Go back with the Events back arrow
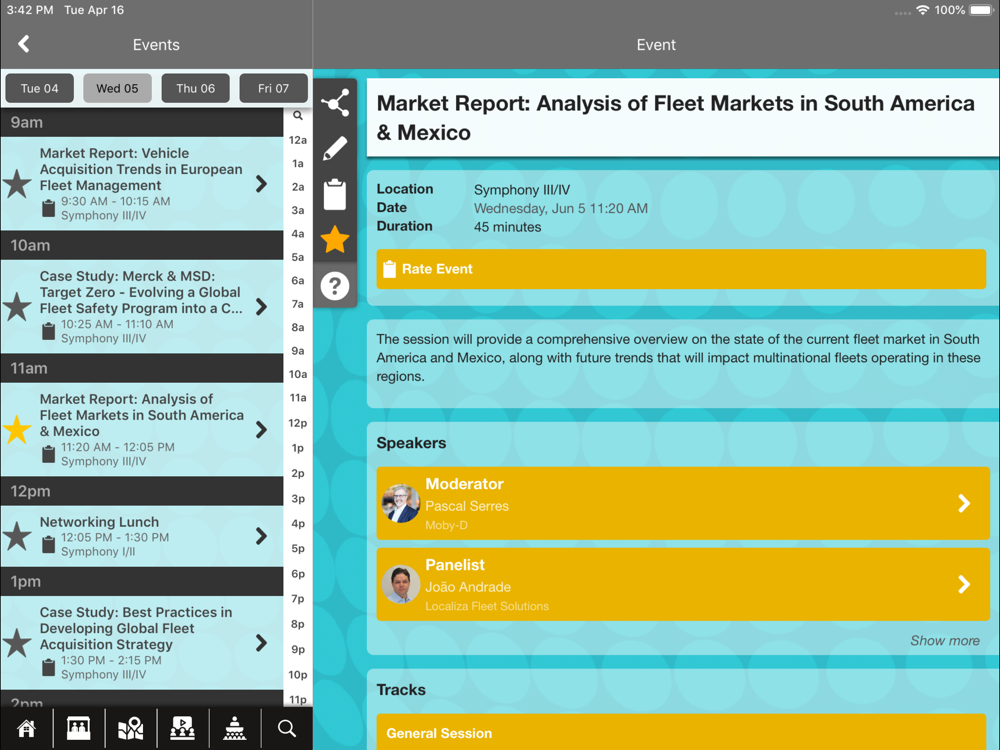Image resolution: width=1000 pixels, height=750 pixels. (24, 44)
